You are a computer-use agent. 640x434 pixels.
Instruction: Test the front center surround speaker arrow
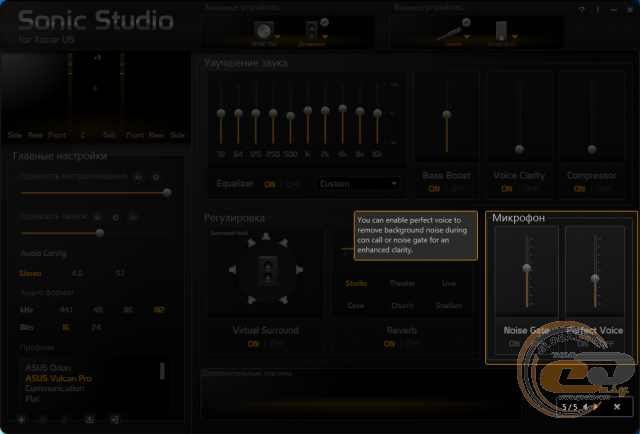coord(266,236)
